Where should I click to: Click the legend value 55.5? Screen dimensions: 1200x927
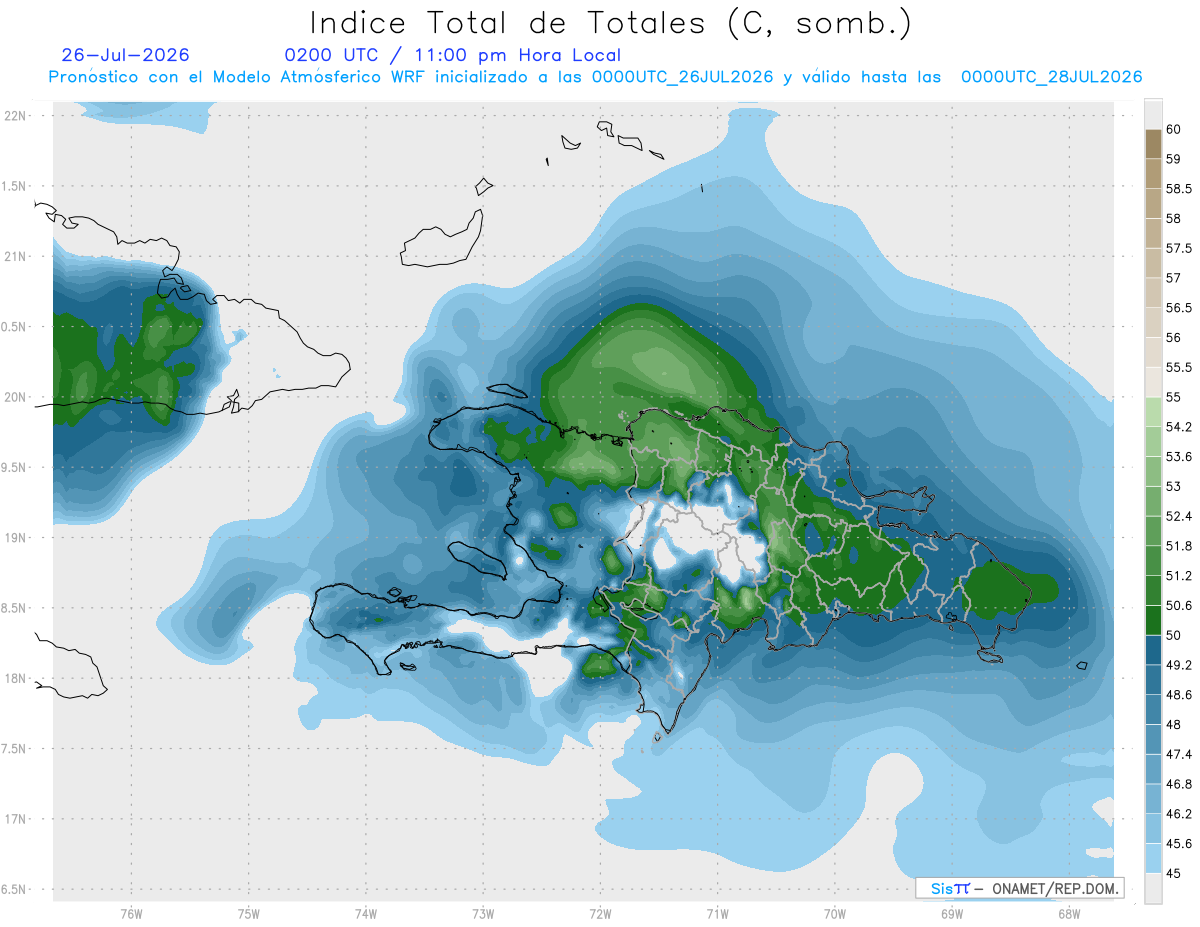pyautogui.click(x=1180, y=367)
